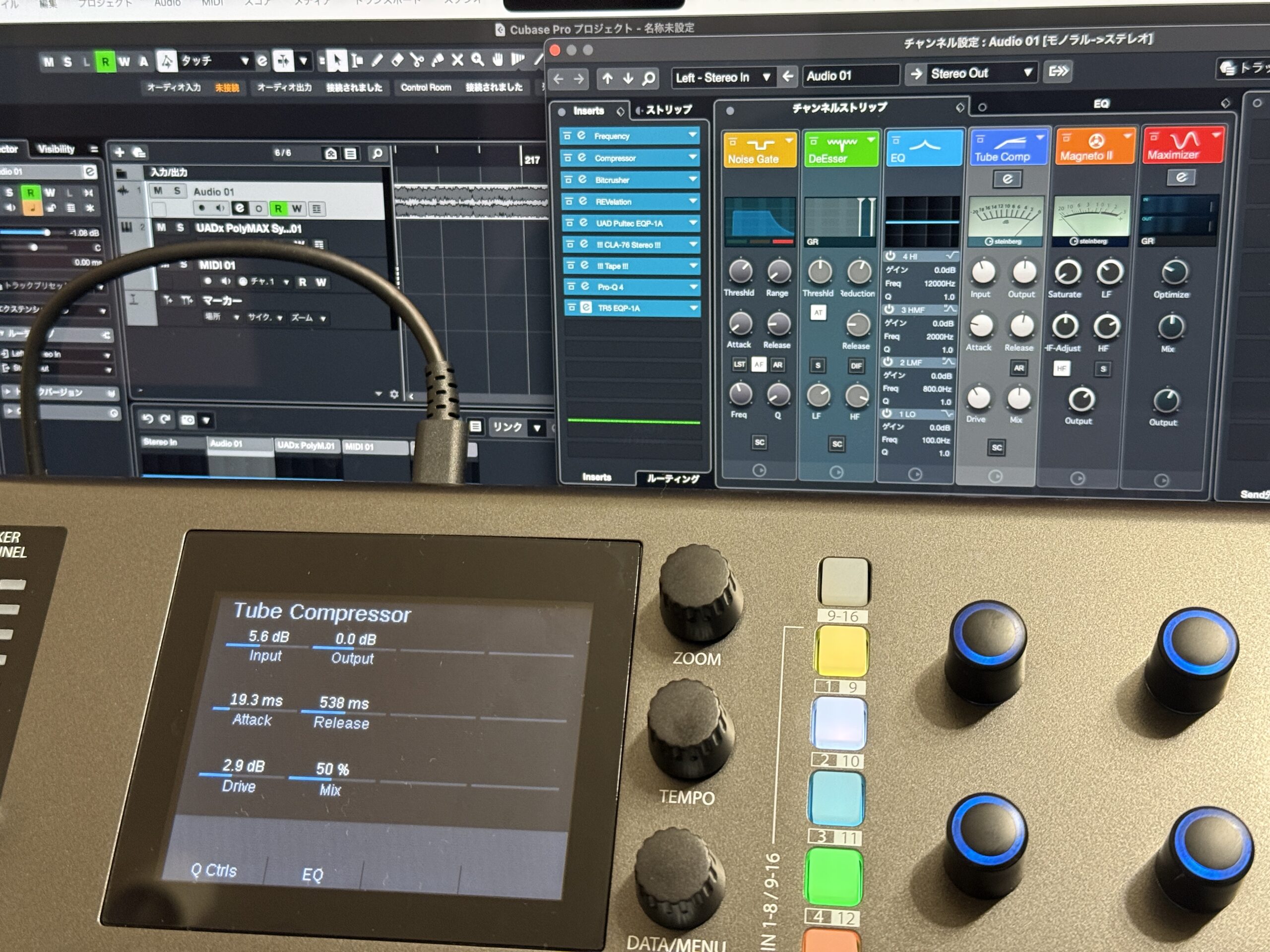The height and width of the screenshot is (952, 1270).
Task: Click the track list settings gear icon
Action: [394, 394]
